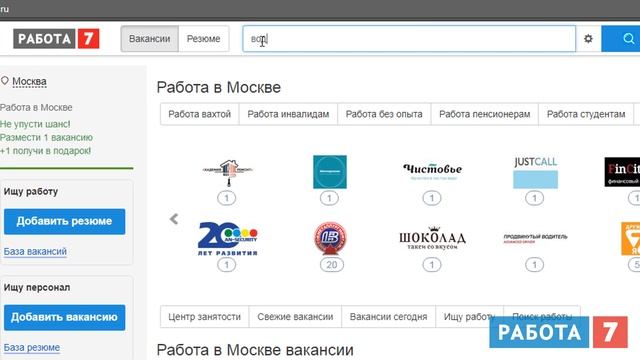Click the Размести 1 вакансию promo text
640x360 pixels.
(x=46, y=138)
